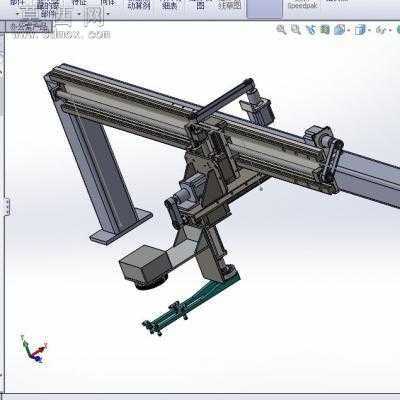Open dropdown arrow under first toolbar command

click(17, 14)
